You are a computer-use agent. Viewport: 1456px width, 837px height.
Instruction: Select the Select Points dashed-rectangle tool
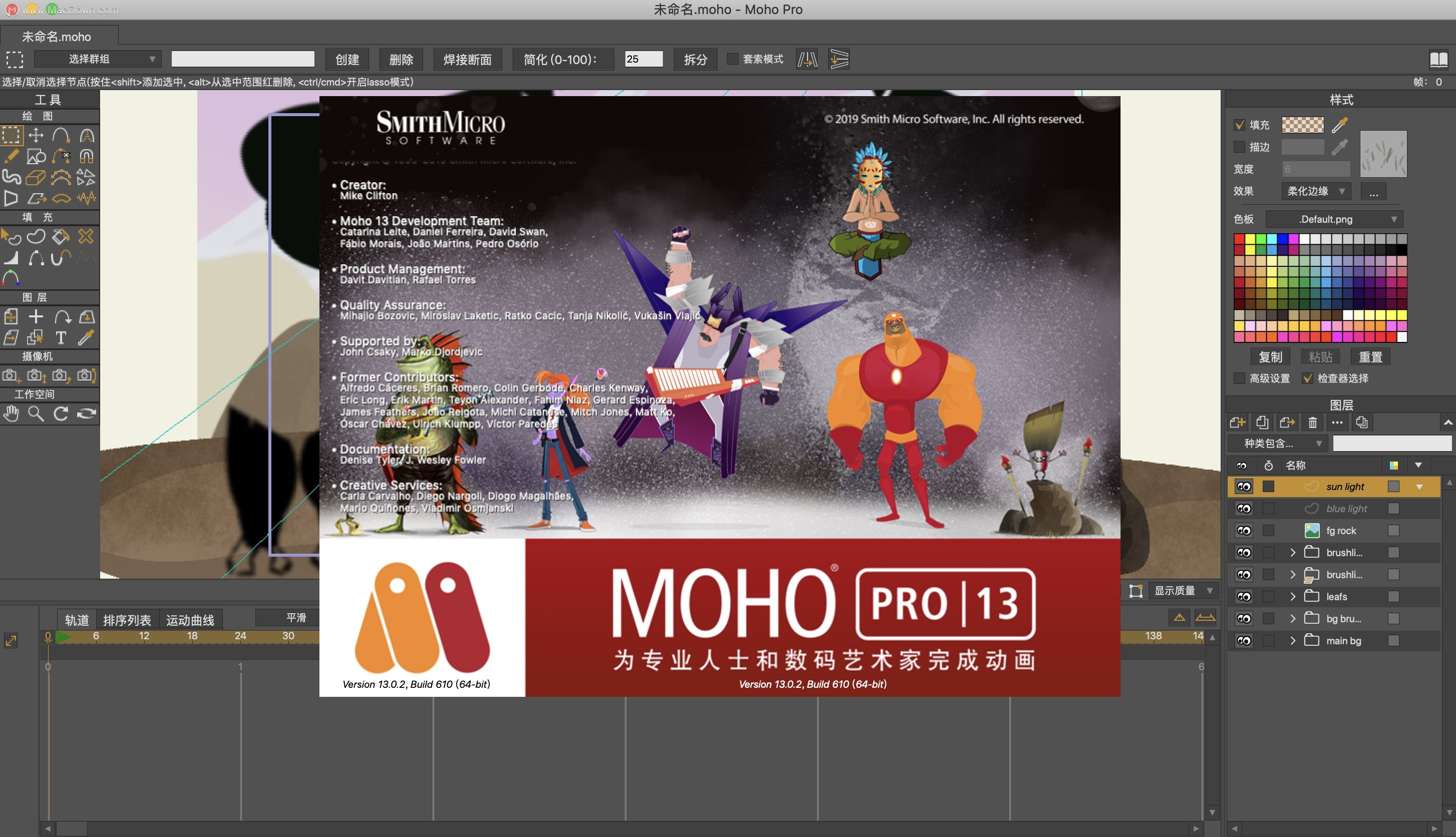click(x=12, y=136)
